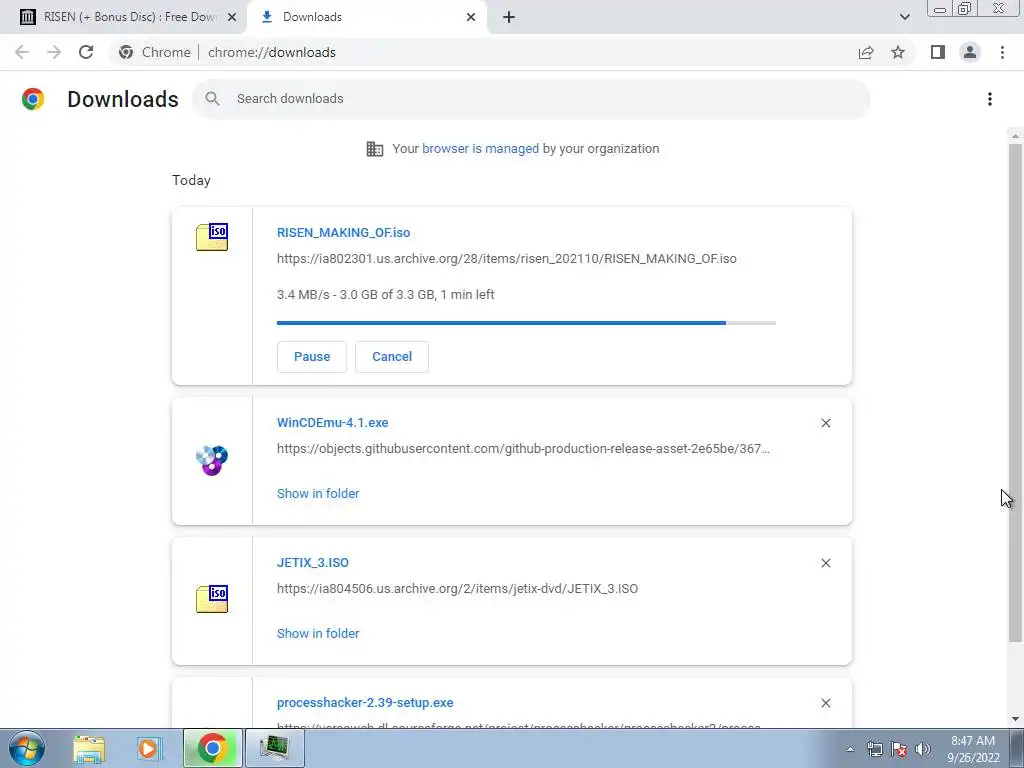Screen dimensions: 1024x768
Task: Remove WinCDEmu-4.1.exe from the list
Action: pyautogui.click(x=826, y=423)
